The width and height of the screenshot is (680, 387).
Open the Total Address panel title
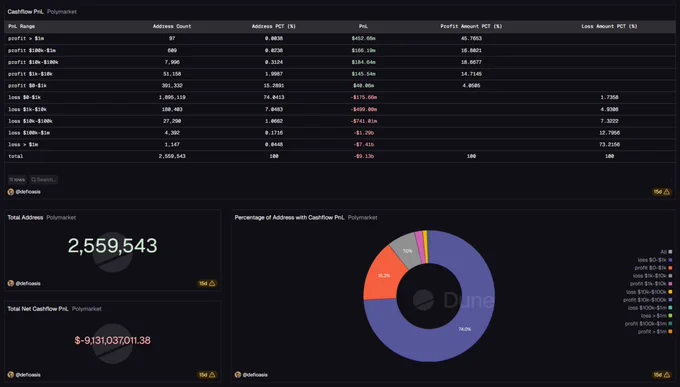pos(25,217)
